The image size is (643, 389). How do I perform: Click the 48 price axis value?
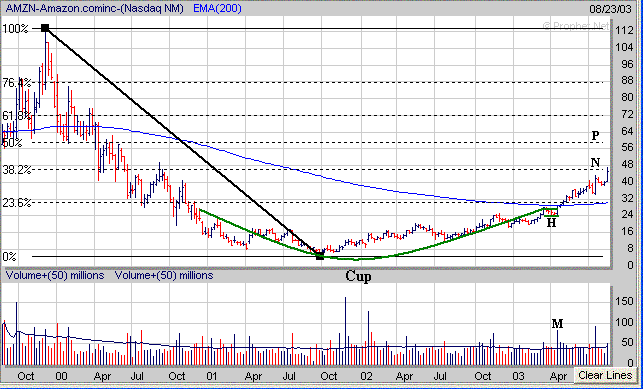tap(628, 164)
